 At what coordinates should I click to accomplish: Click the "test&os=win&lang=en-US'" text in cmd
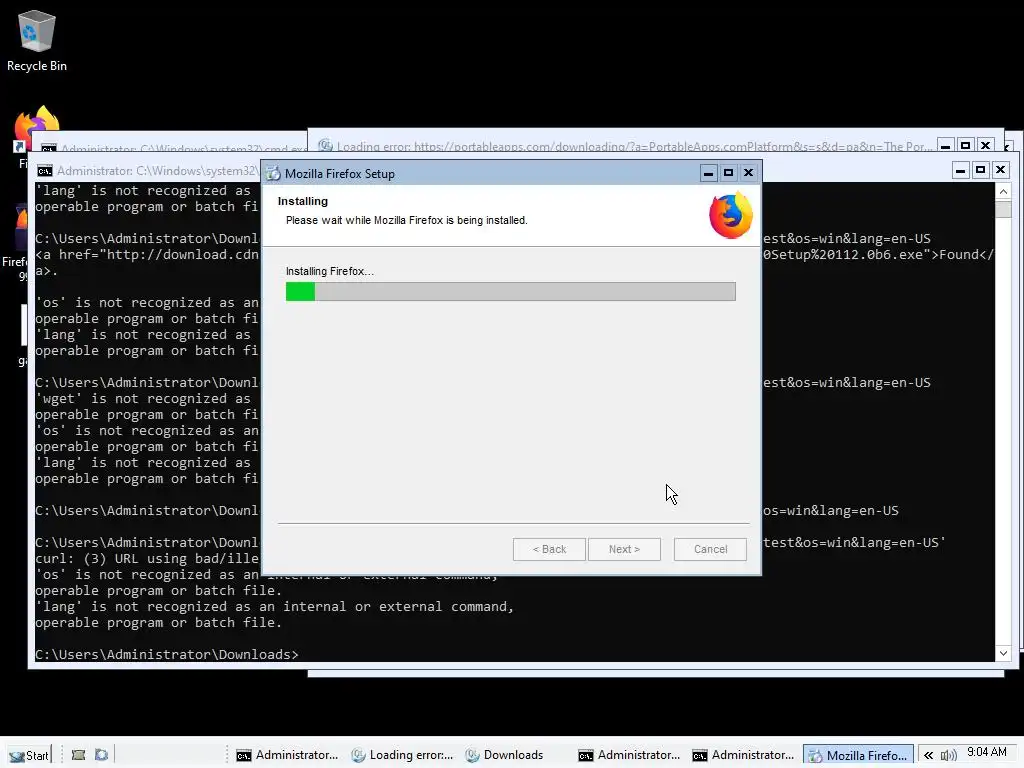tap(854, 543)
